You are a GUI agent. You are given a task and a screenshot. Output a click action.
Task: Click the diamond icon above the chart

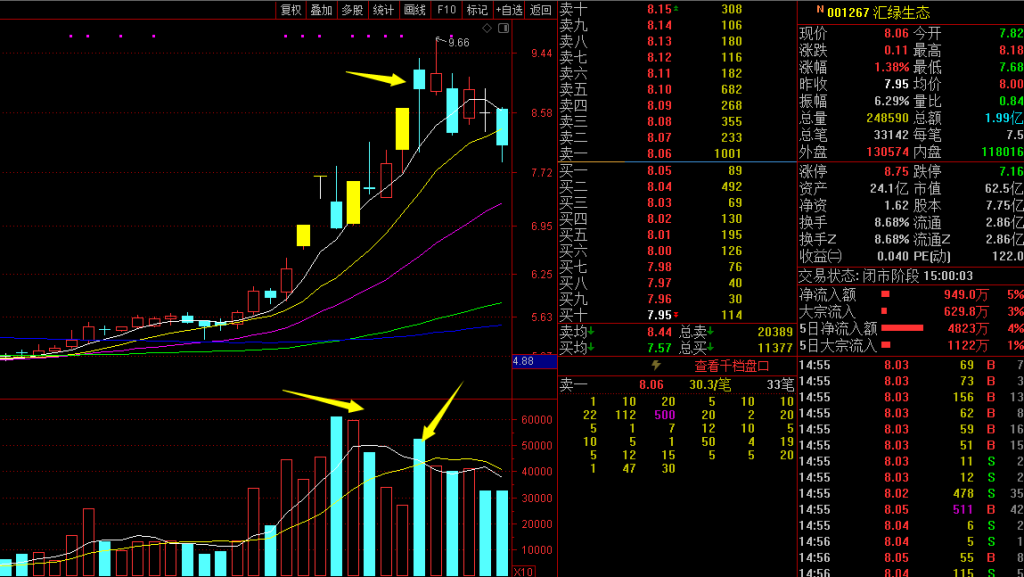pyautogui.click(x=487, y=28)
